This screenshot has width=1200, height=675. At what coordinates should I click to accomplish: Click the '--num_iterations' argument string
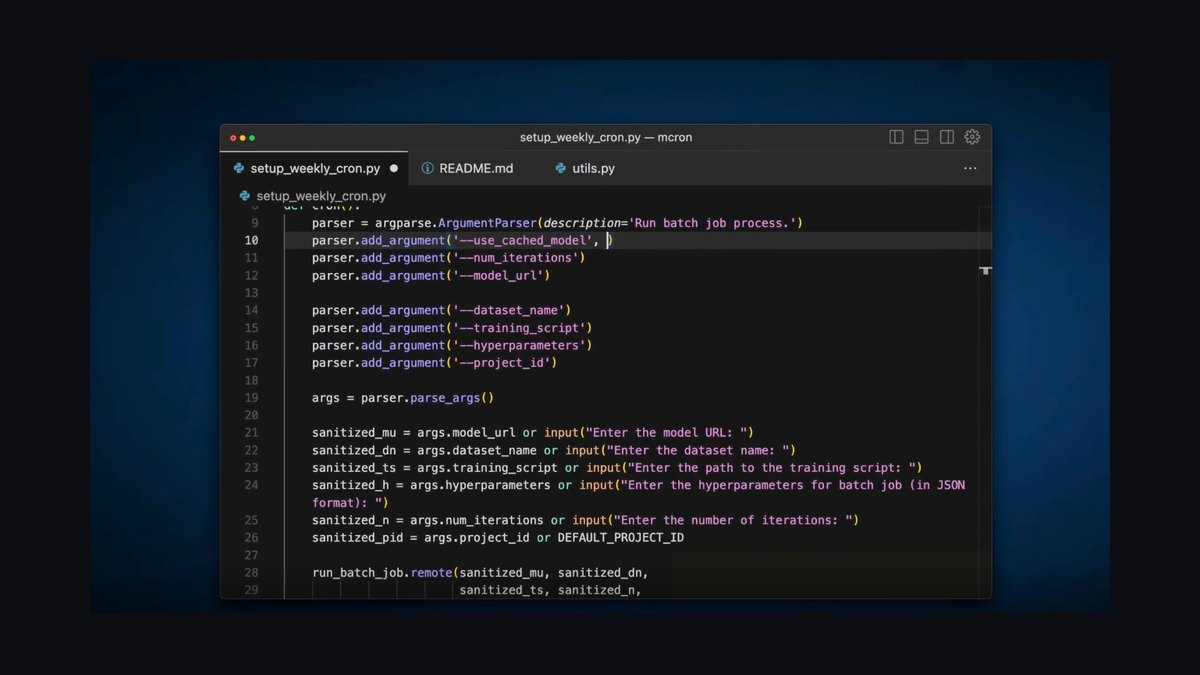point(515,258)
